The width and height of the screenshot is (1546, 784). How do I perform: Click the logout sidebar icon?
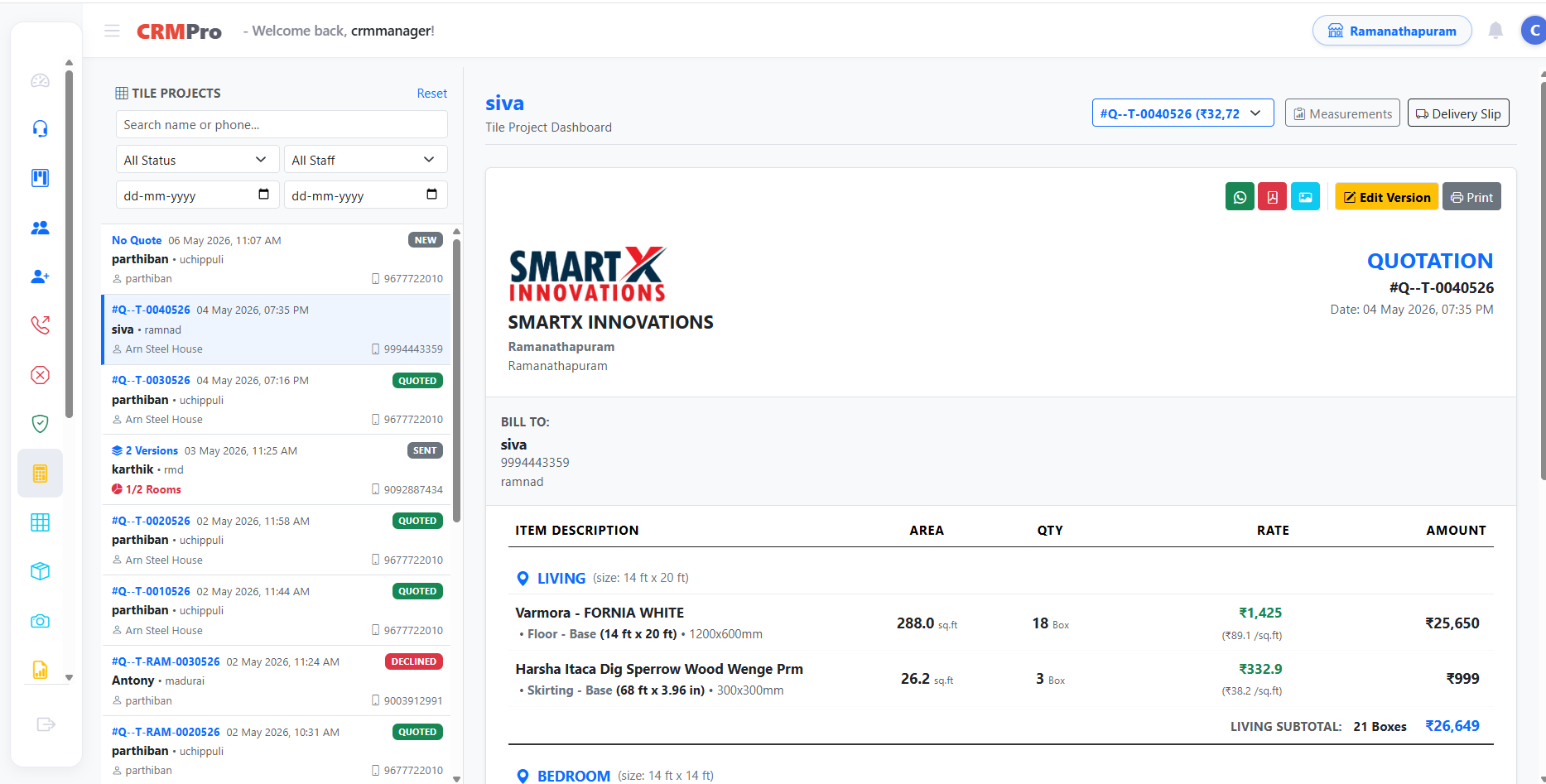click(46, 724)
